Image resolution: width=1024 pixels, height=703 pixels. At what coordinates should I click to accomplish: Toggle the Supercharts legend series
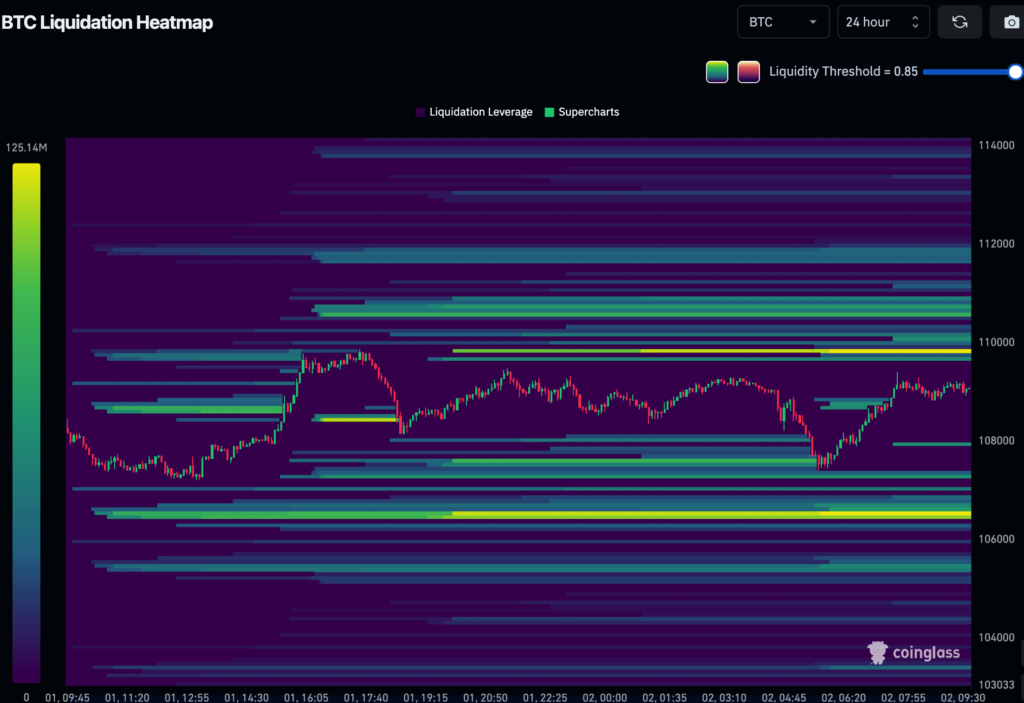coord(581,112)
